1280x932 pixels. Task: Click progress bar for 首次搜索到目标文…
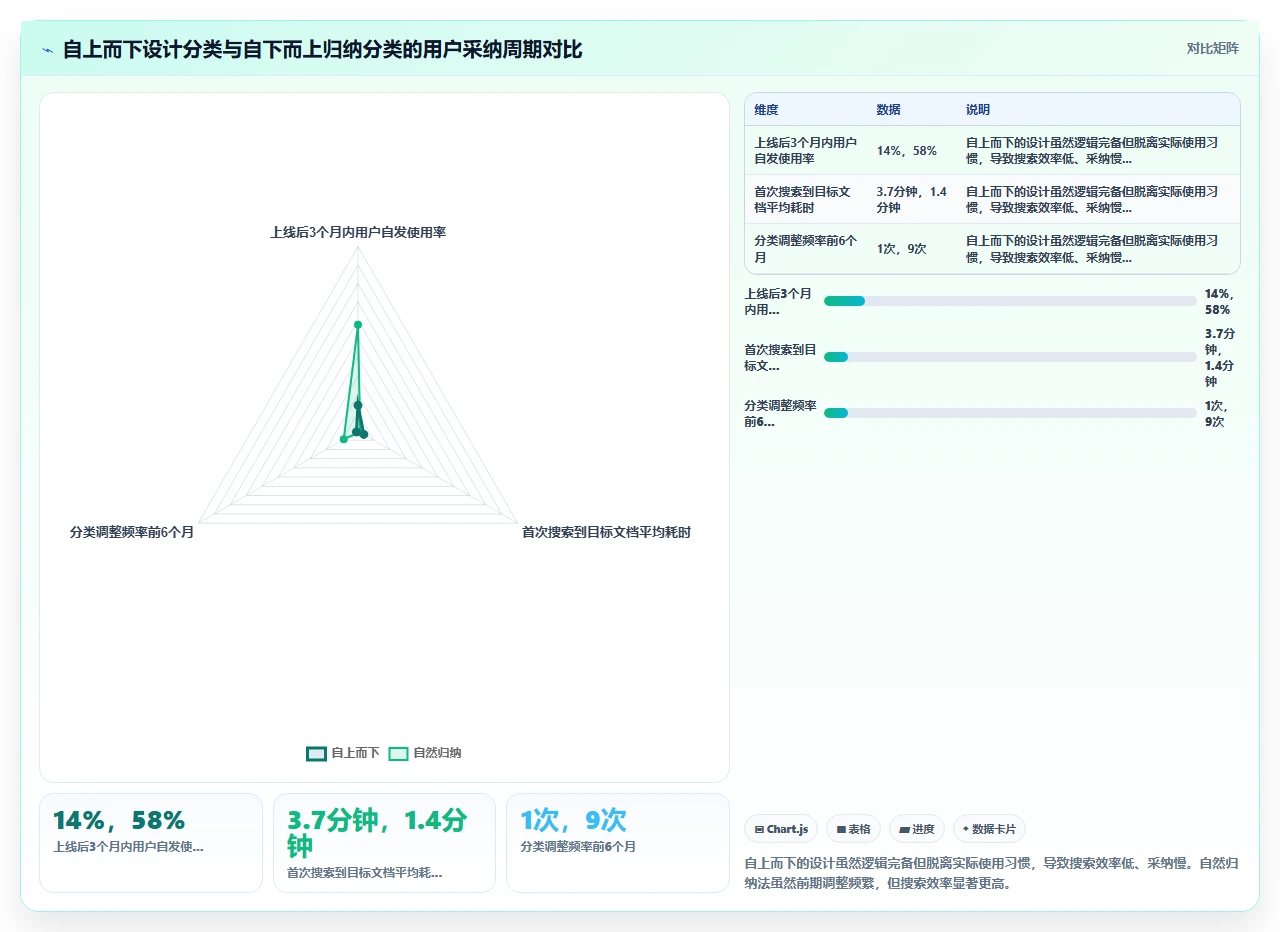click(x=1010, y=357)
